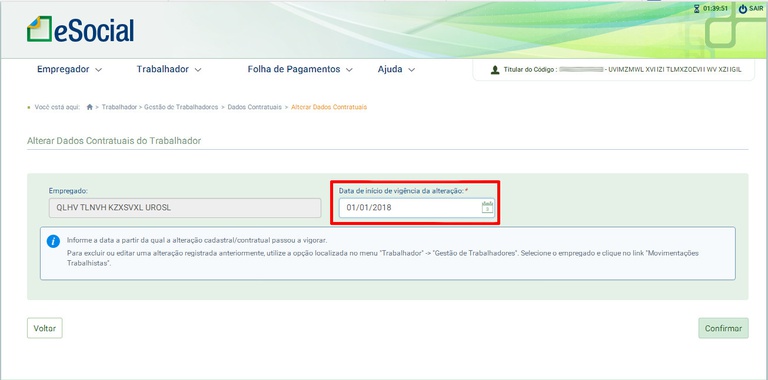This screenshot has width=768, height=380.
Task: Expand the Trabalhador chevron arrow
Action: (198, 70)
